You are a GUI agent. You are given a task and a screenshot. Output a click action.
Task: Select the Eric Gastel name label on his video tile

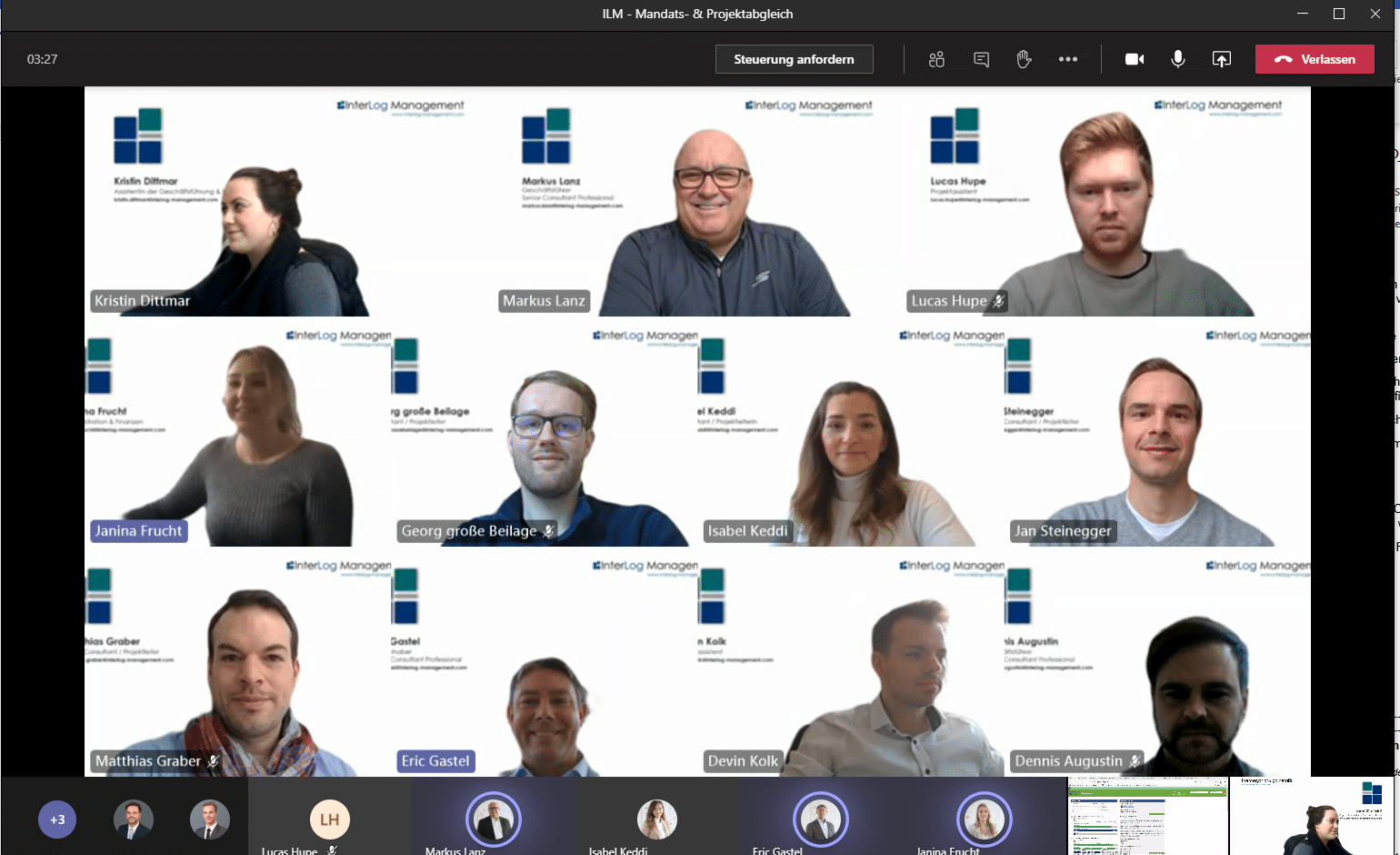435,761
